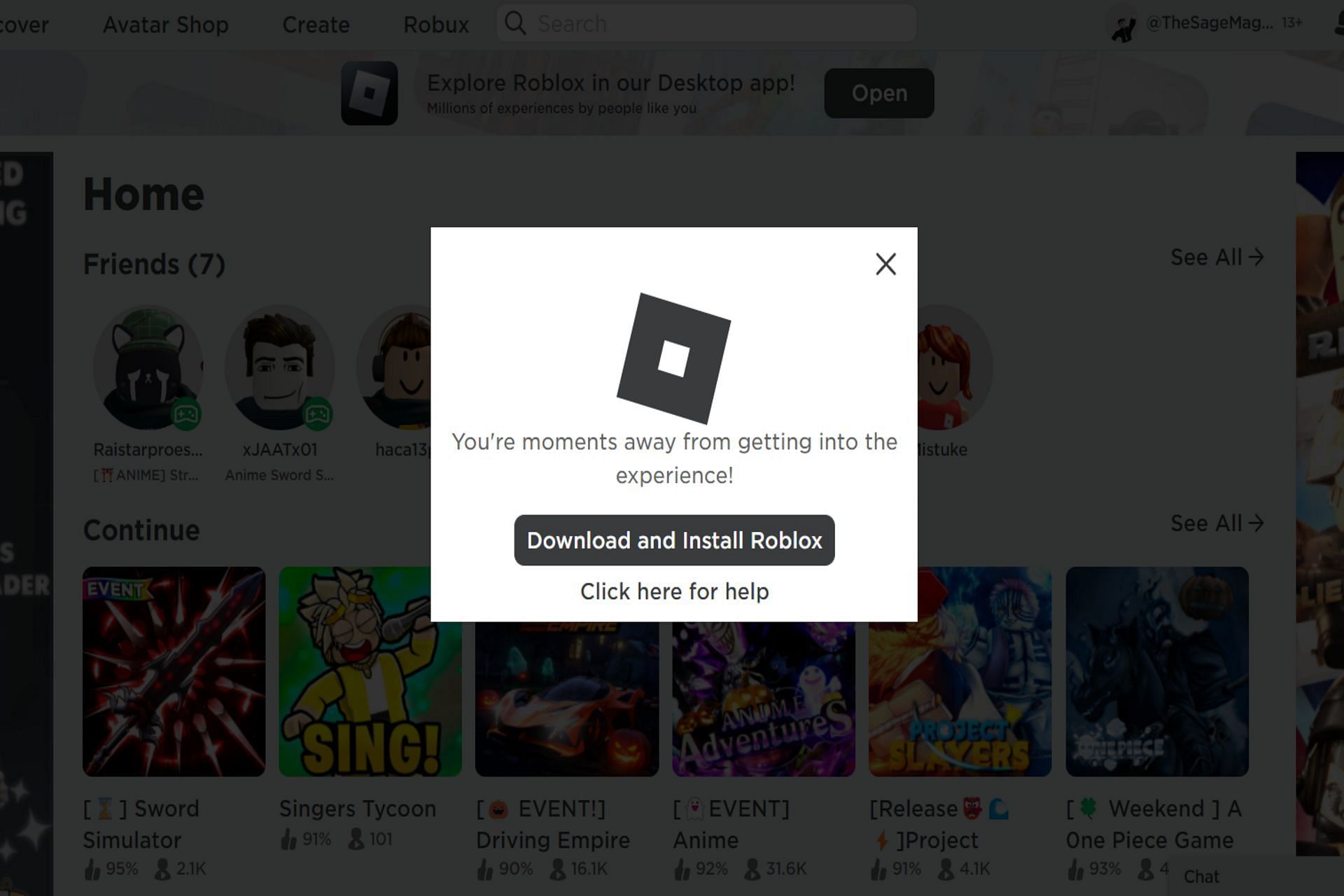Click the Roblox app icon in banner
Screen dimensions: 1344x896
click(370, 93)
